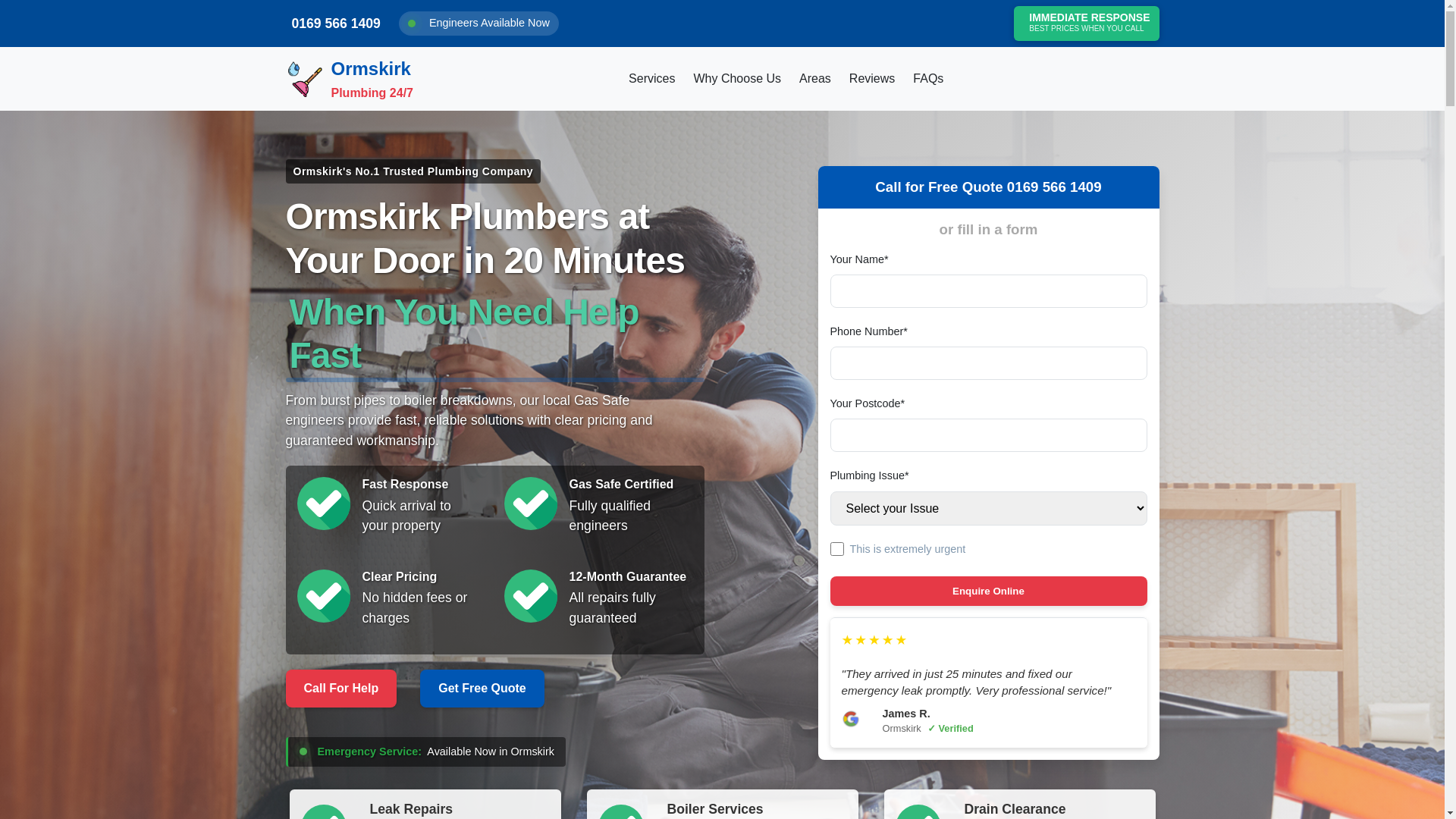Click the Call For Help button

coord(341,689)
